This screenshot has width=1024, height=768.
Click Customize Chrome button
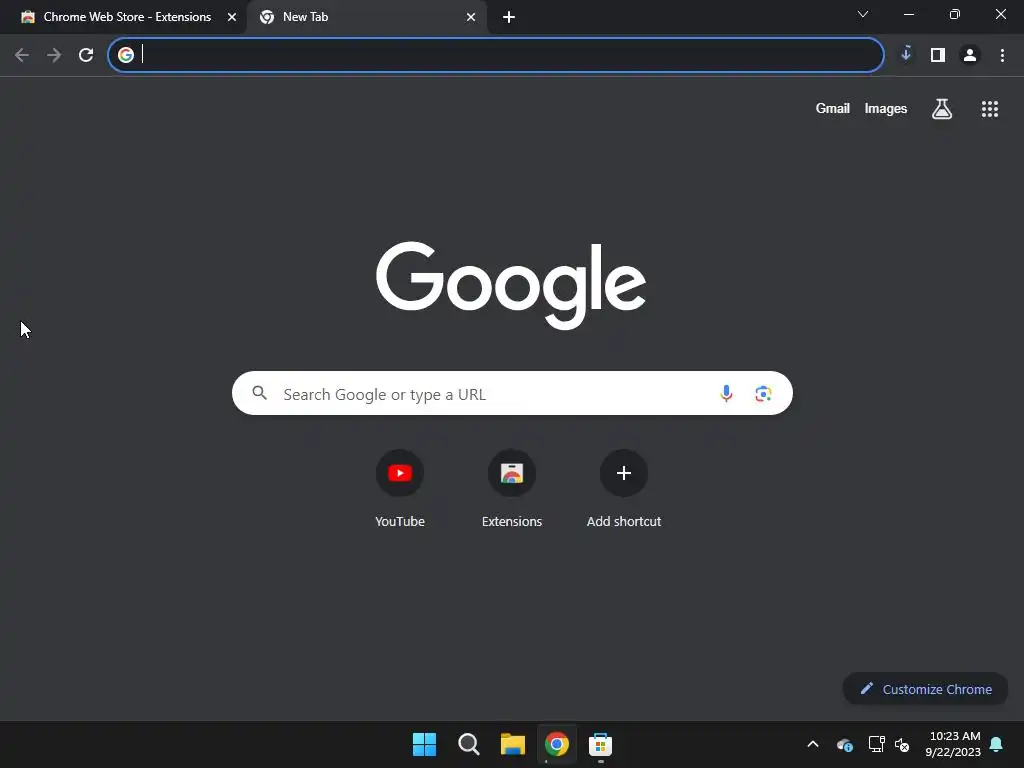tap(925, 689)
